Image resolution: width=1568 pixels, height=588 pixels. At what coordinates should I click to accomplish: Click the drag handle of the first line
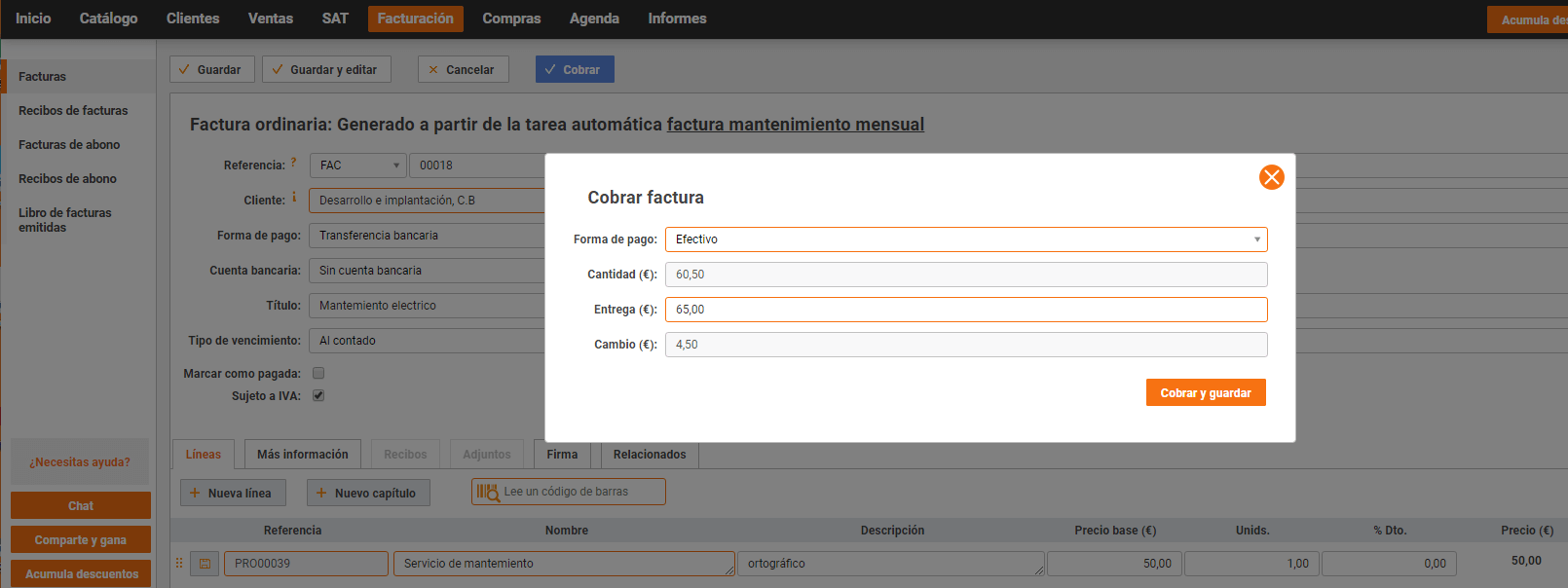tap(178, 563)
